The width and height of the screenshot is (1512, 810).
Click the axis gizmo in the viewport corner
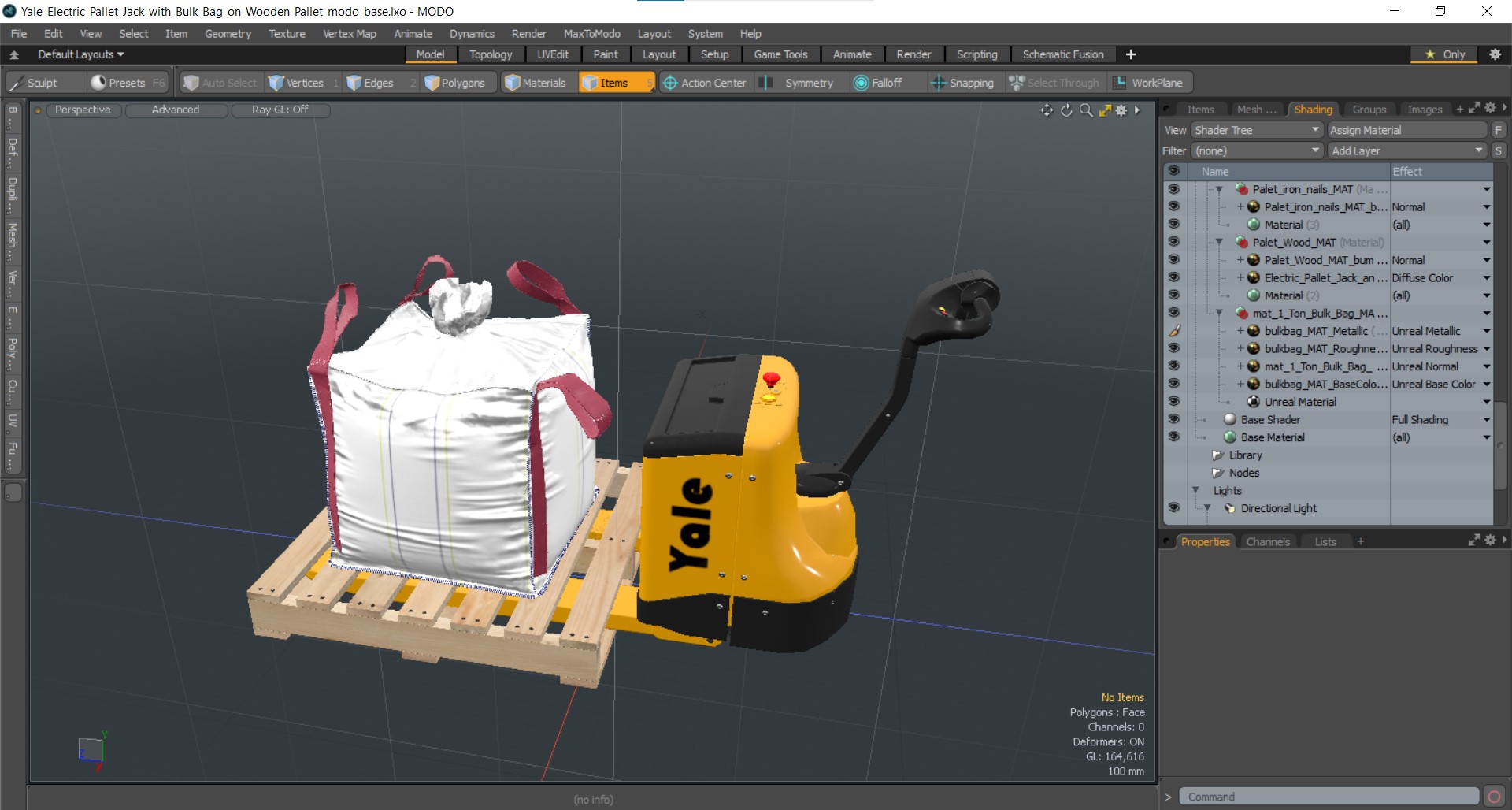[91, 750]
